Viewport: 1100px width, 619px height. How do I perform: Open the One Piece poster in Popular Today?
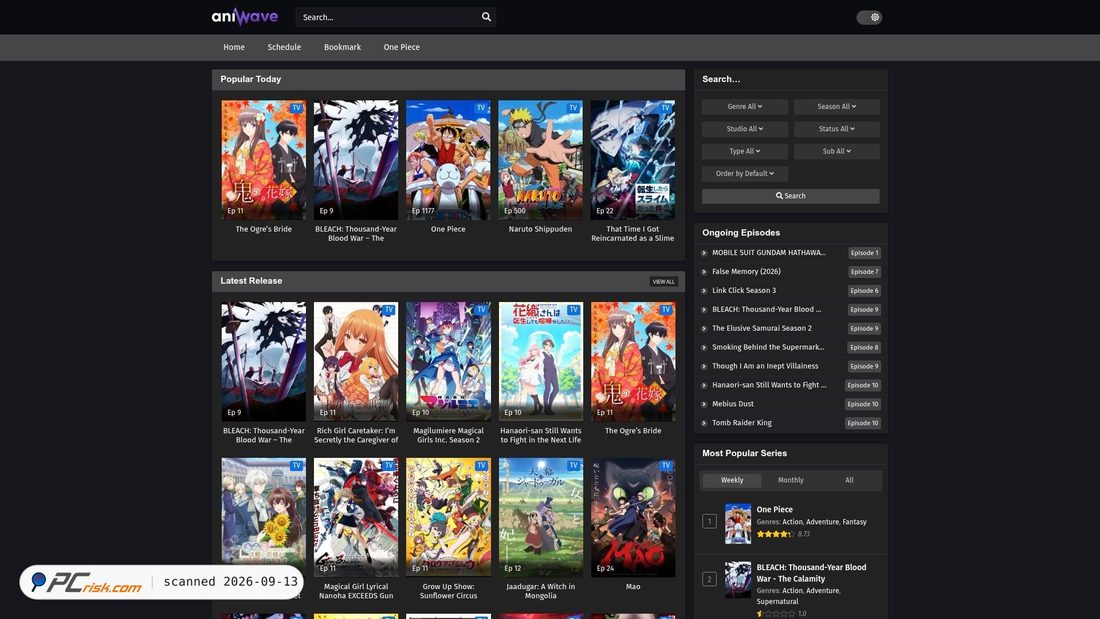[448, 159]
